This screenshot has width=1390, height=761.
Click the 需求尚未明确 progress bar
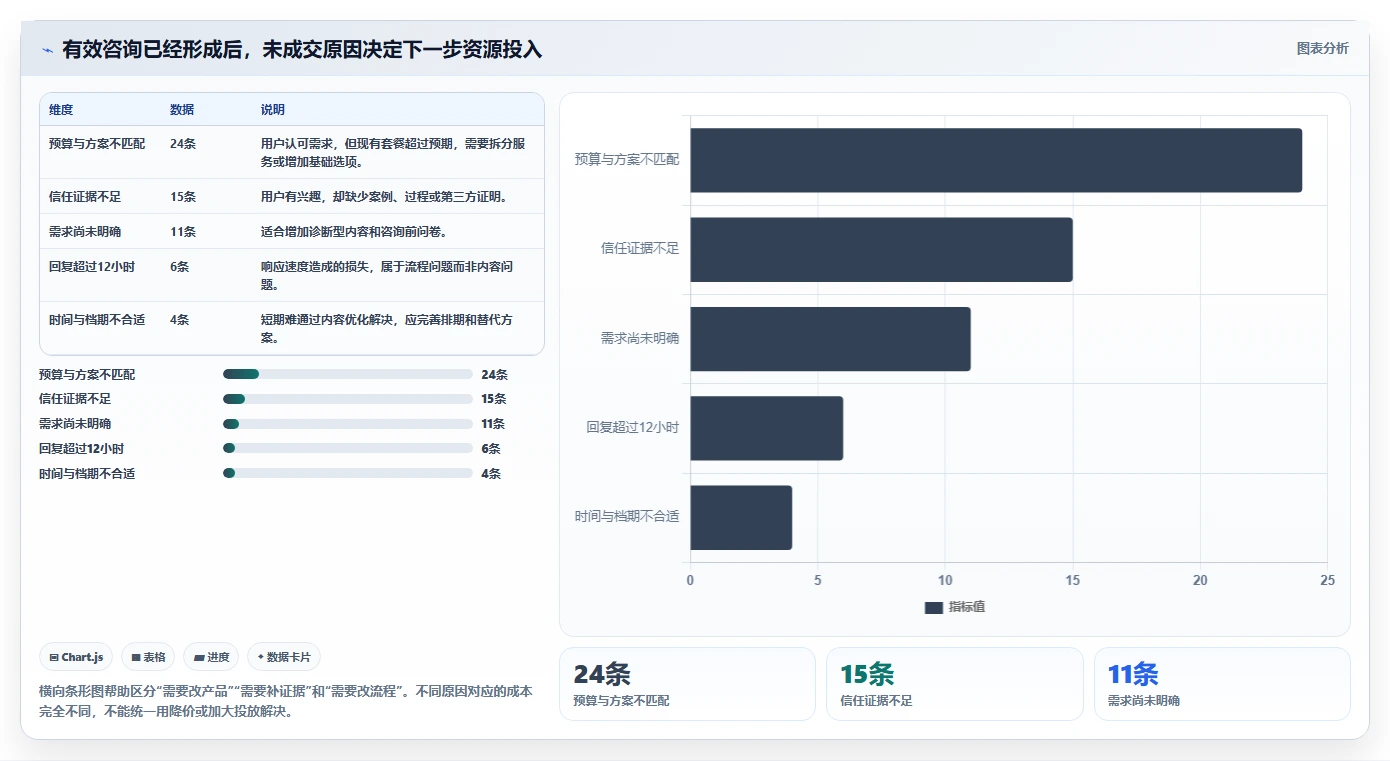pos(348,424)
